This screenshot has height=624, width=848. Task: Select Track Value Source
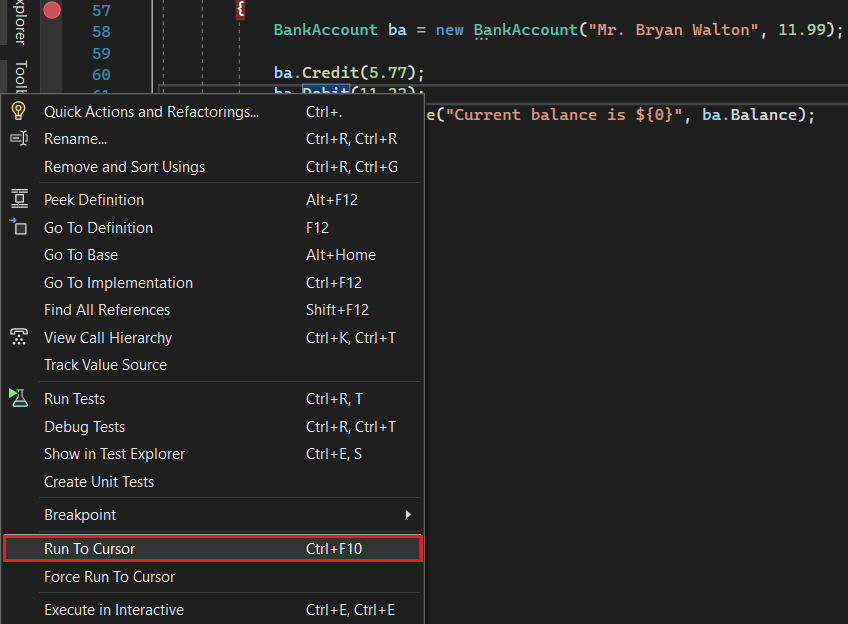[x=105, y=365]
